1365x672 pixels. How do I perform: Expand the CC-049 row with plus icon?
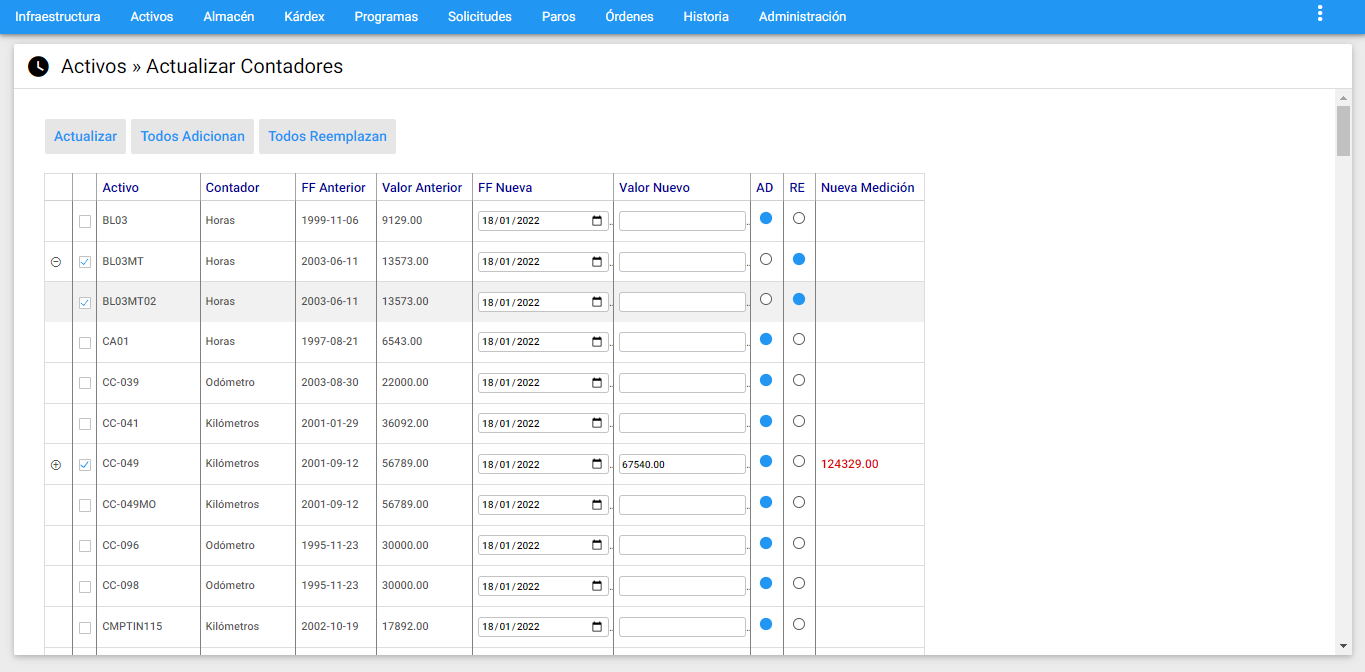click(x=56, y=465)
